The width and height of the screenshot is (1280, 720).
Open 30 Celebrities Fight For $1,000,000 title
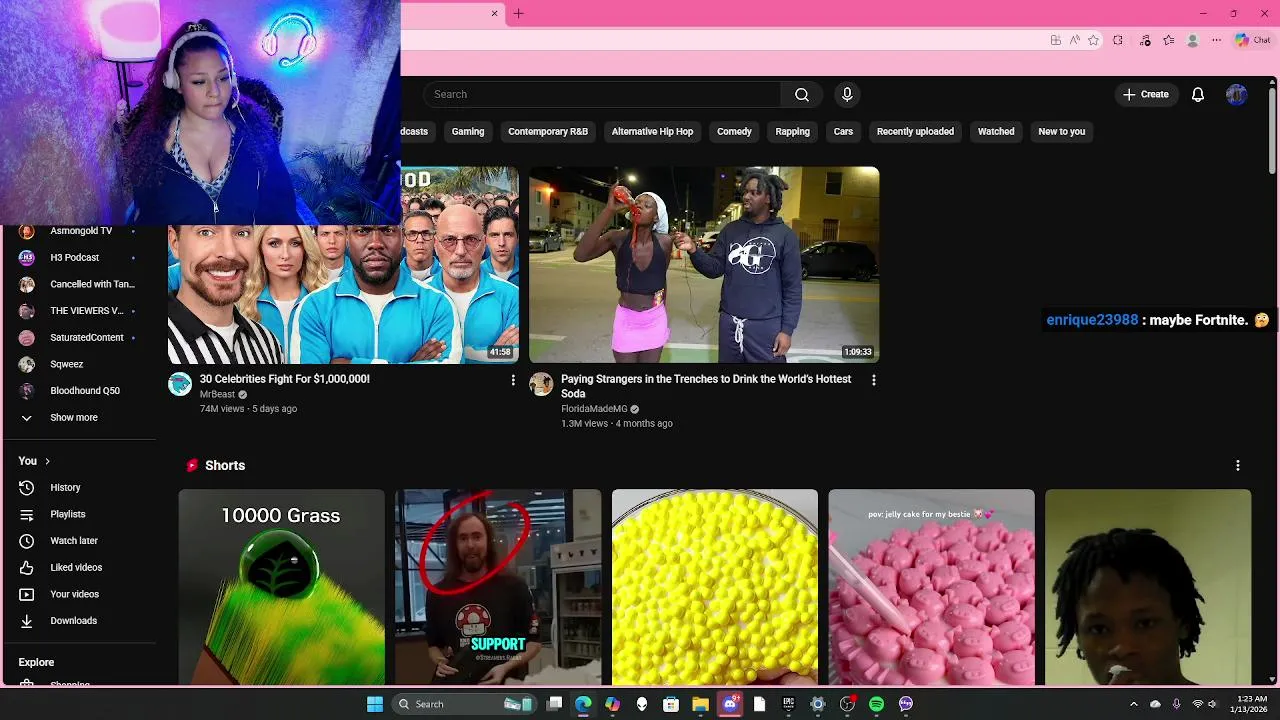285,379
